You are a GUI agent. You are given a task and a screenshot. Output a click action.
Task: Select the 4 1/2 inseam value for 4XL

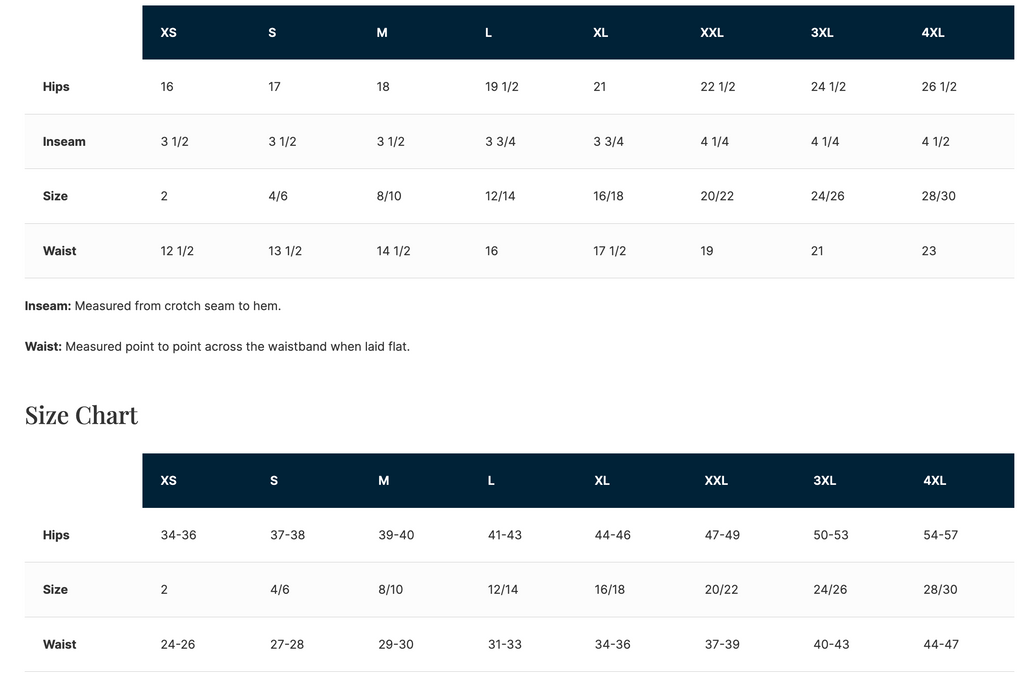point(935,142)
